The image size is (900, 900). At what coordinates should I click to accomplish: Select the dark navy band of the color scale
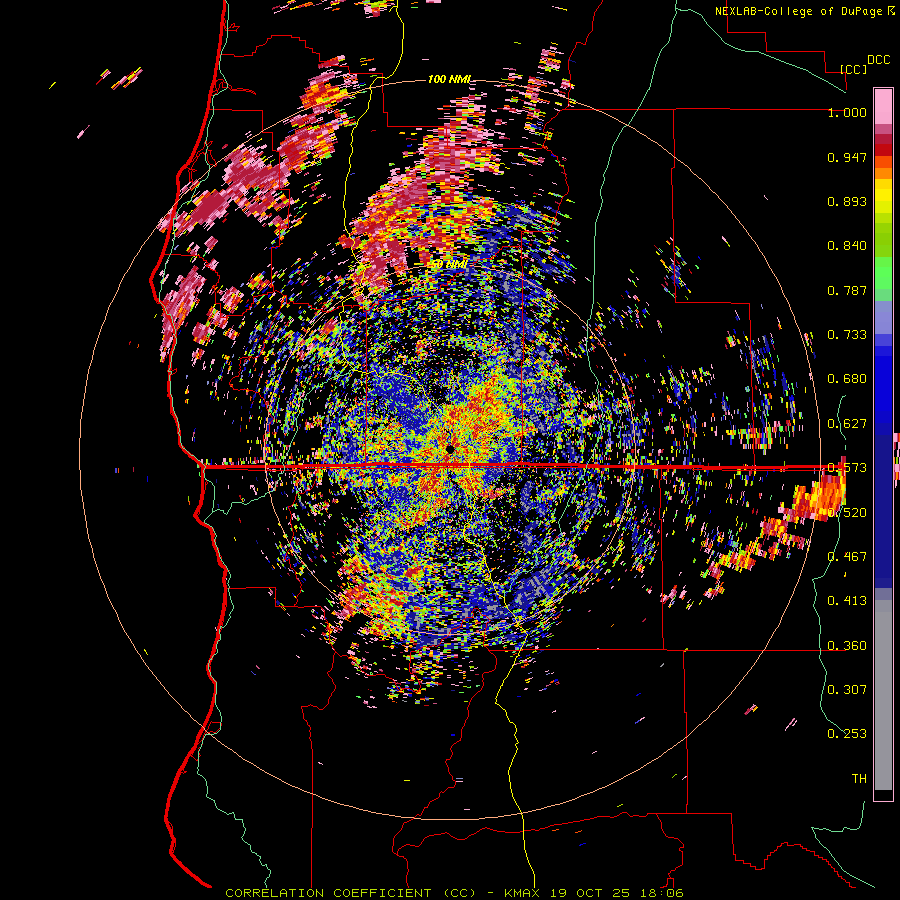[883, 511]
